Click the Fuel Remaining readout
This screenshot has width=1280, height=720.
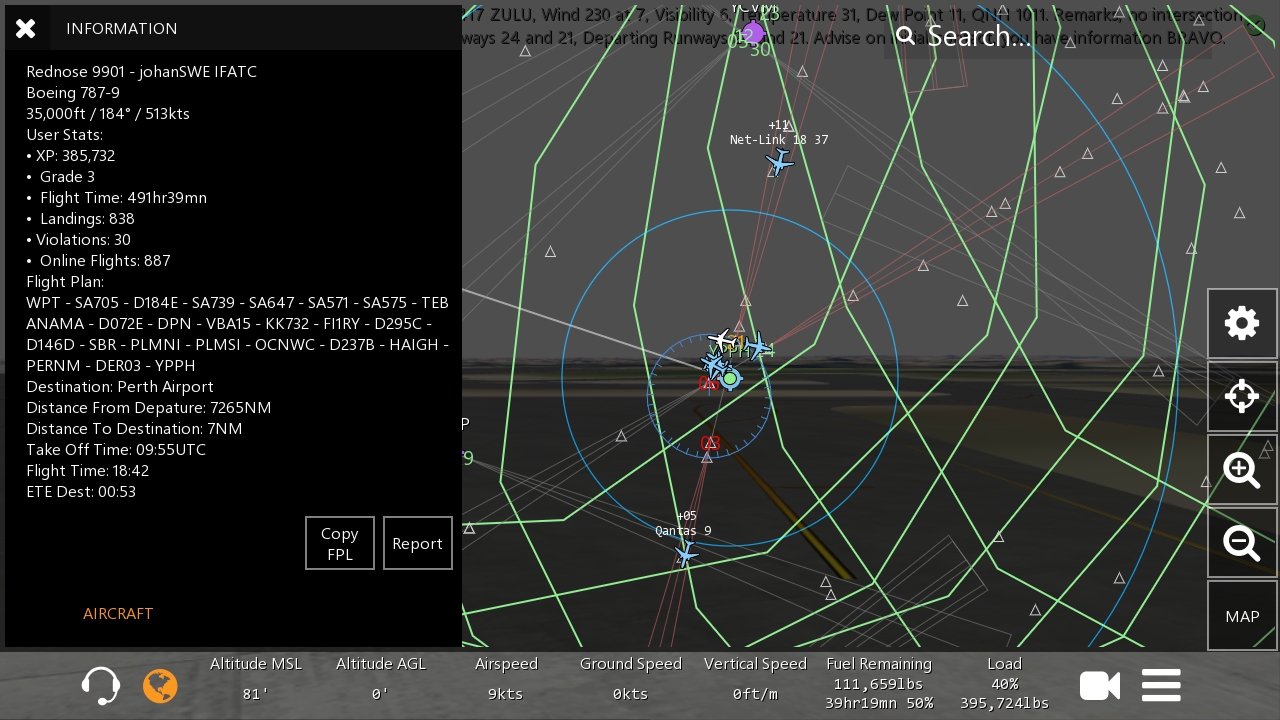point(879,683)
